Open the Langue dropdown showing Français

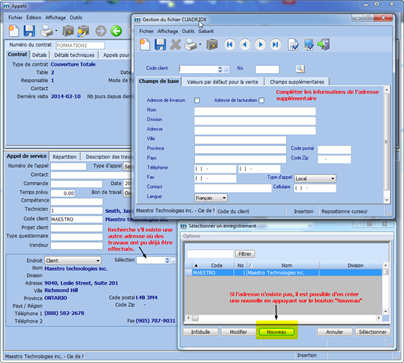tap(211, 198)
